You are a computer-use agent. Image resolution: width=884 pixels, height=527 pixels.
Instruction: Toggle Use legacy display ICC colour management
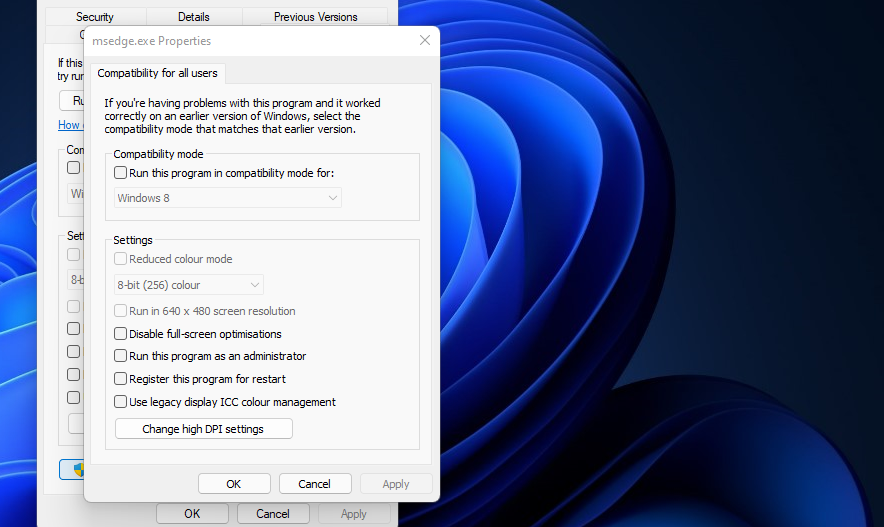point(120,402)
